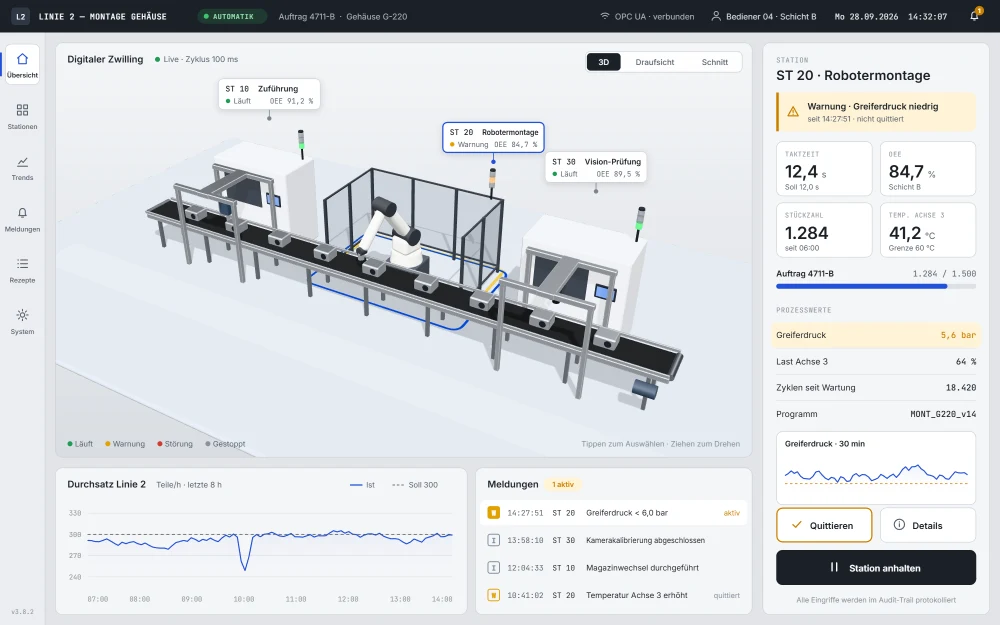Click the Störung legend entry
This screenshot has height=625, width=1000.
[x=175, y=444]
